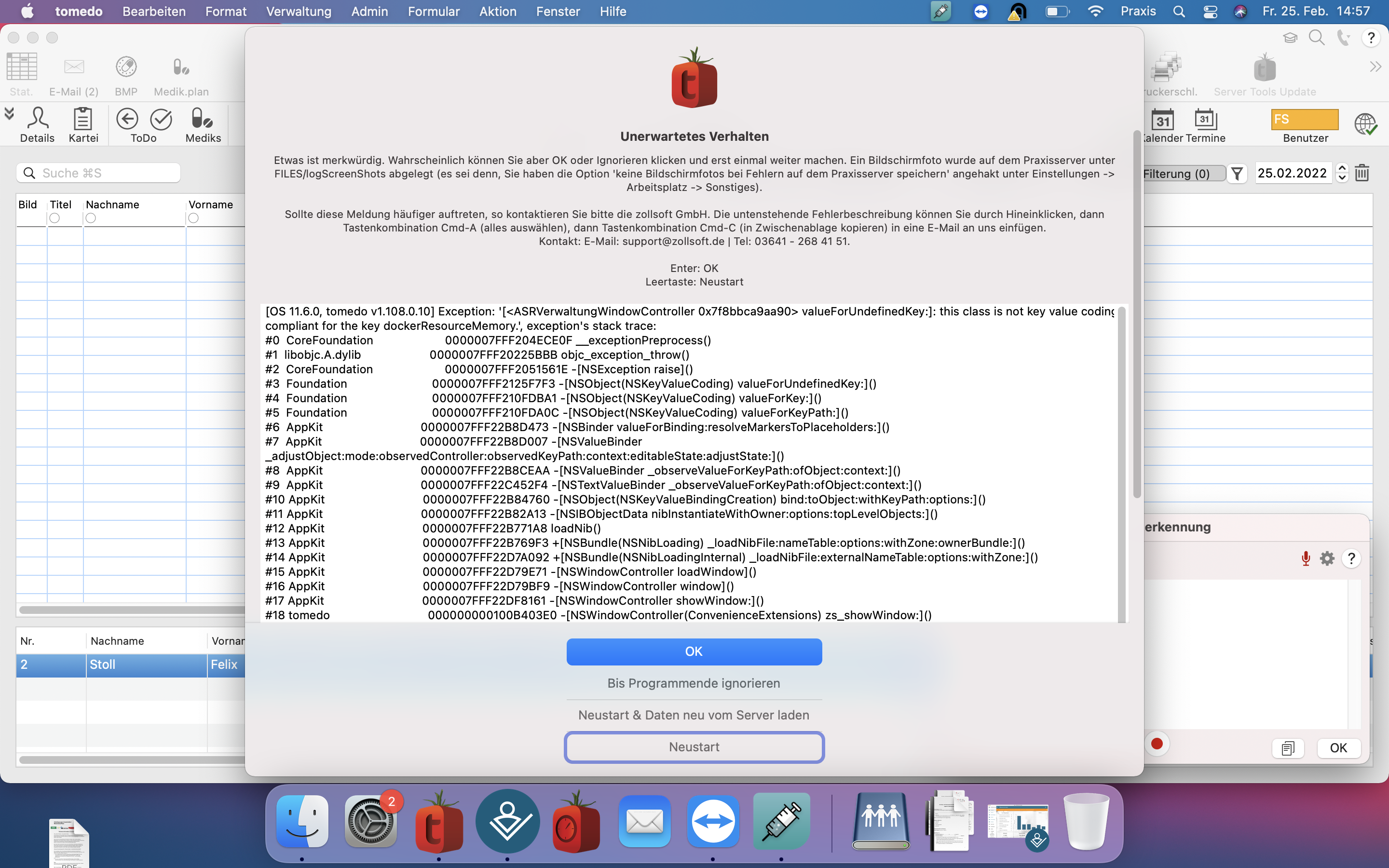Select the Nachname column radio button

point(91,218)
